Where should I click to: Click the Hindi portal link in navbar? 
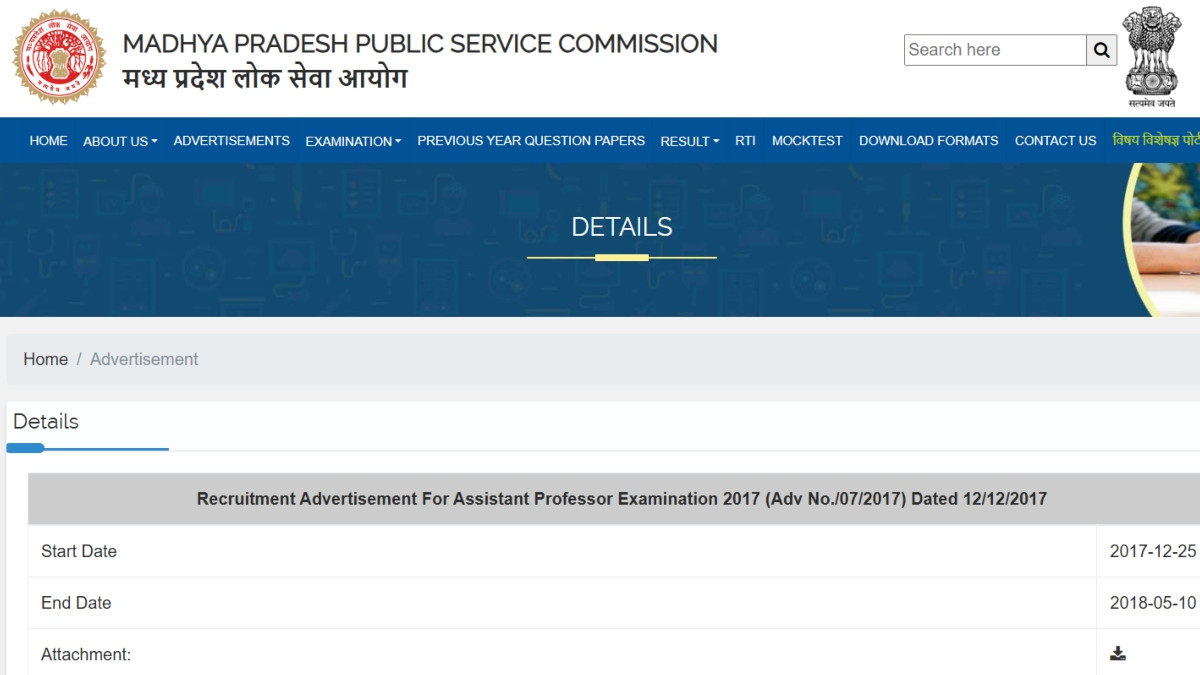click(x=1156, y=141)
